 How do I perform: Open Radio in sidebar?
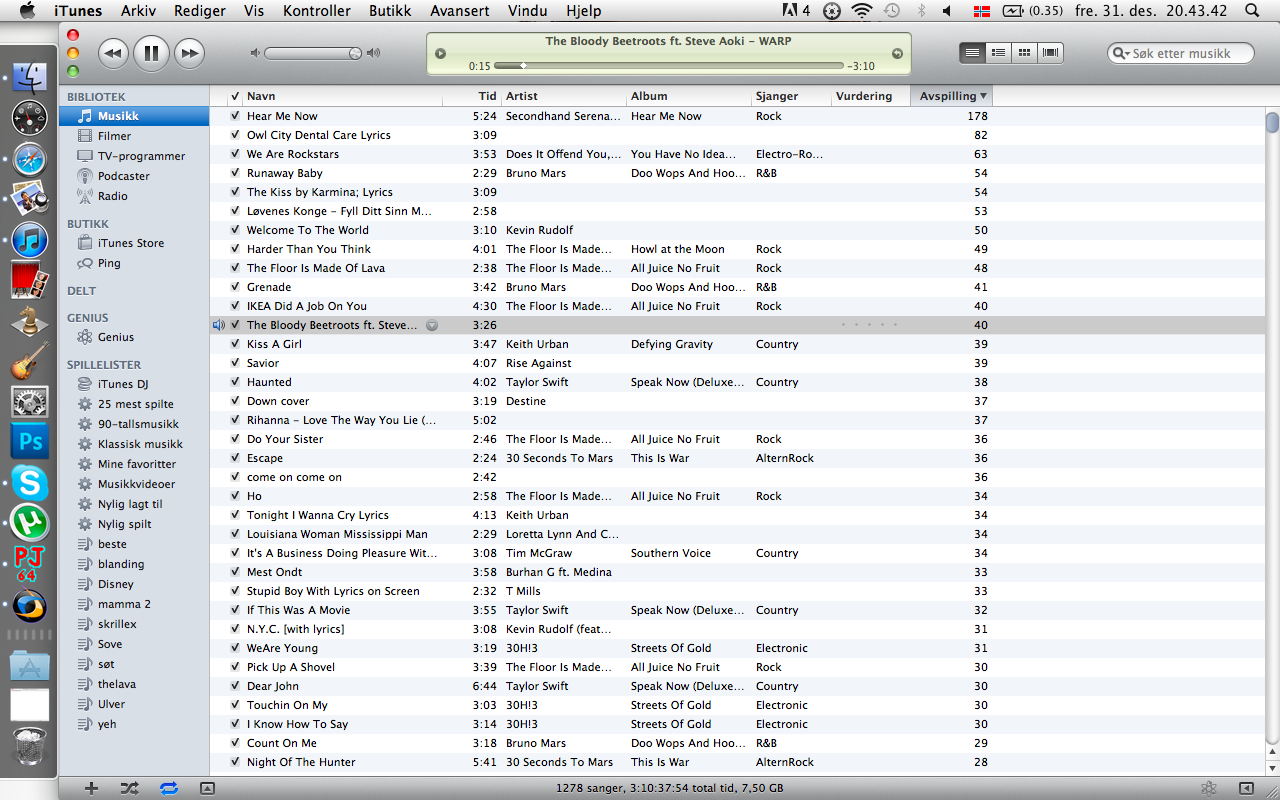pos(134,196)
